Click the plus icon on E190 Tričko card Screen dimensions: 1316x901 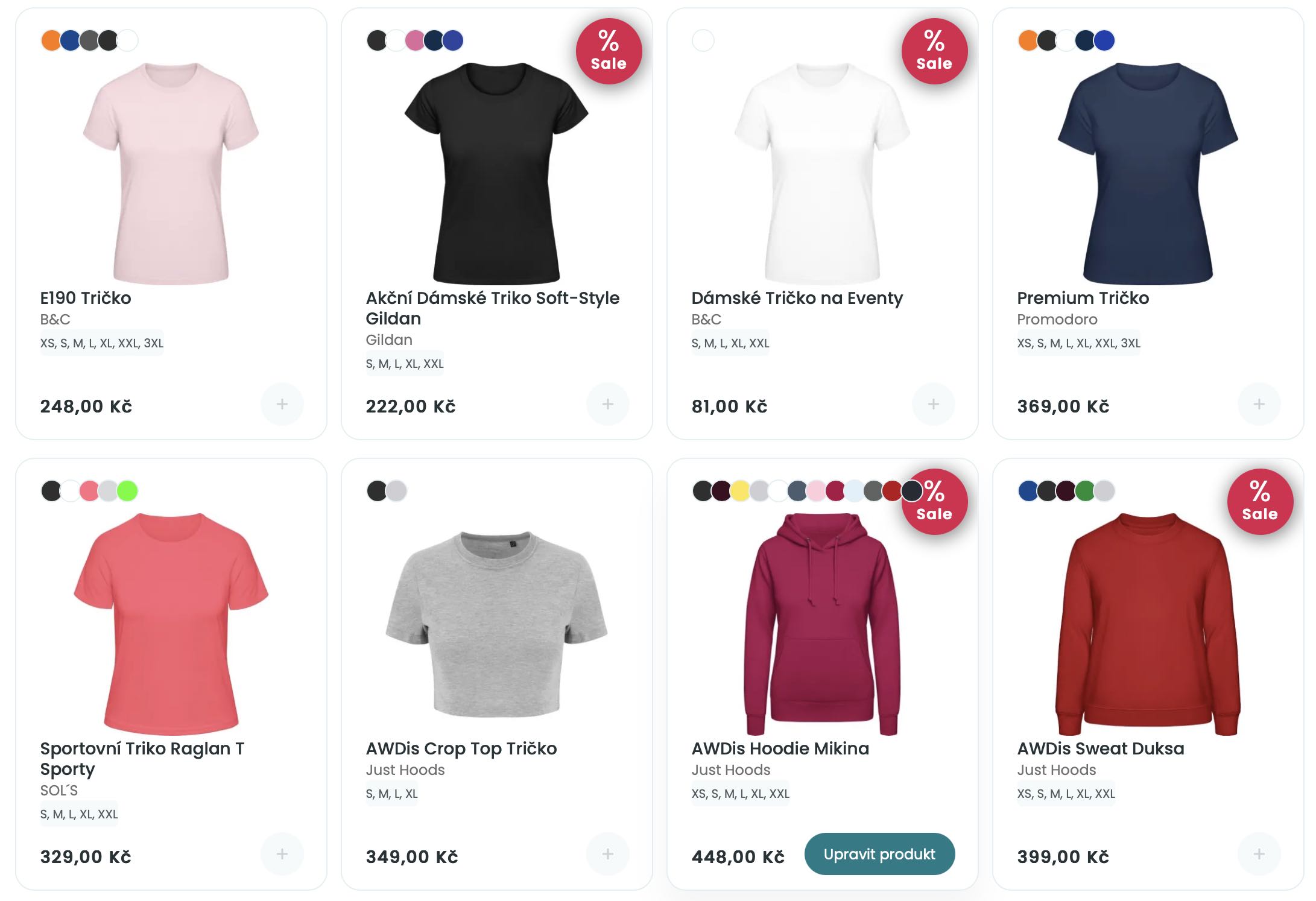(x=282, y=404)
